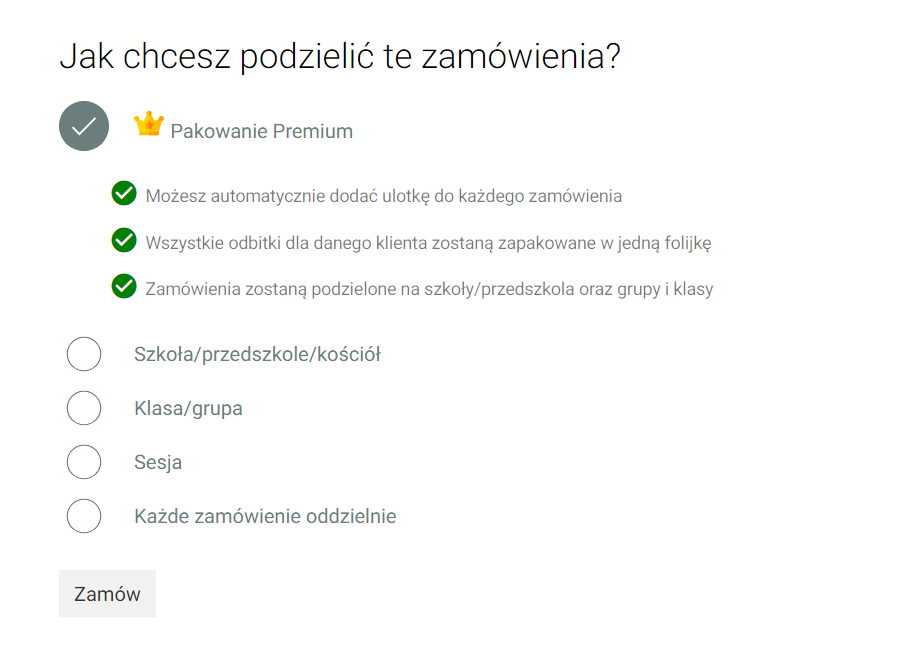Click green checkmark beside automatic ulotka benefit

coord(124,193)
